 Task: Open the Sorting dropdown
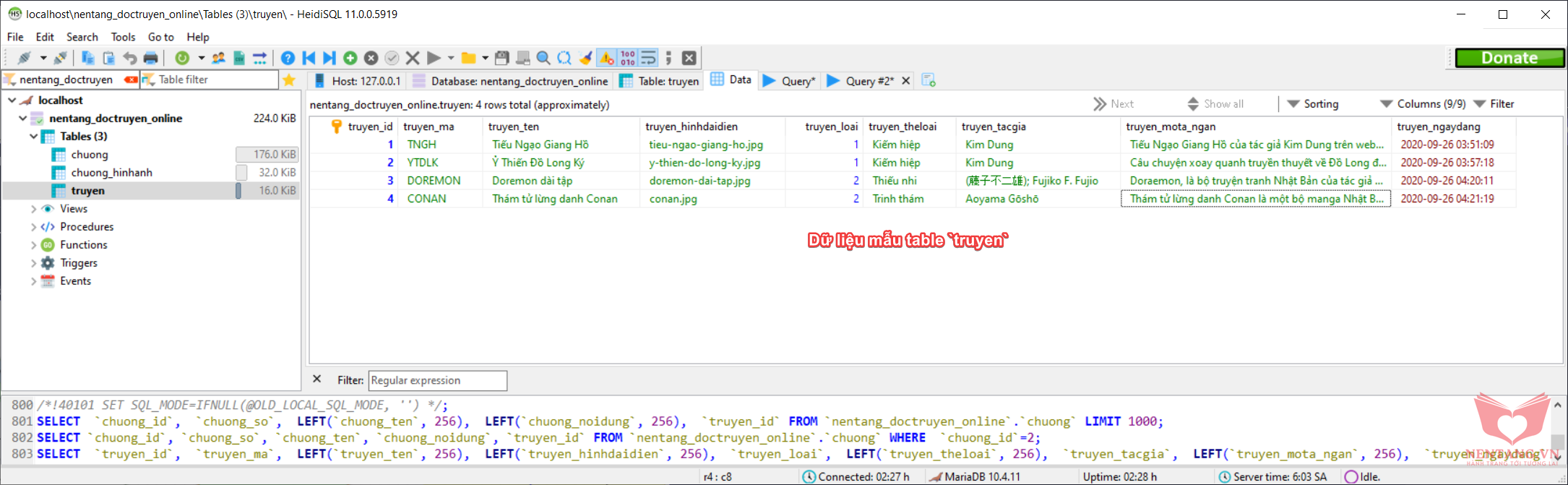click(1313, 104)
